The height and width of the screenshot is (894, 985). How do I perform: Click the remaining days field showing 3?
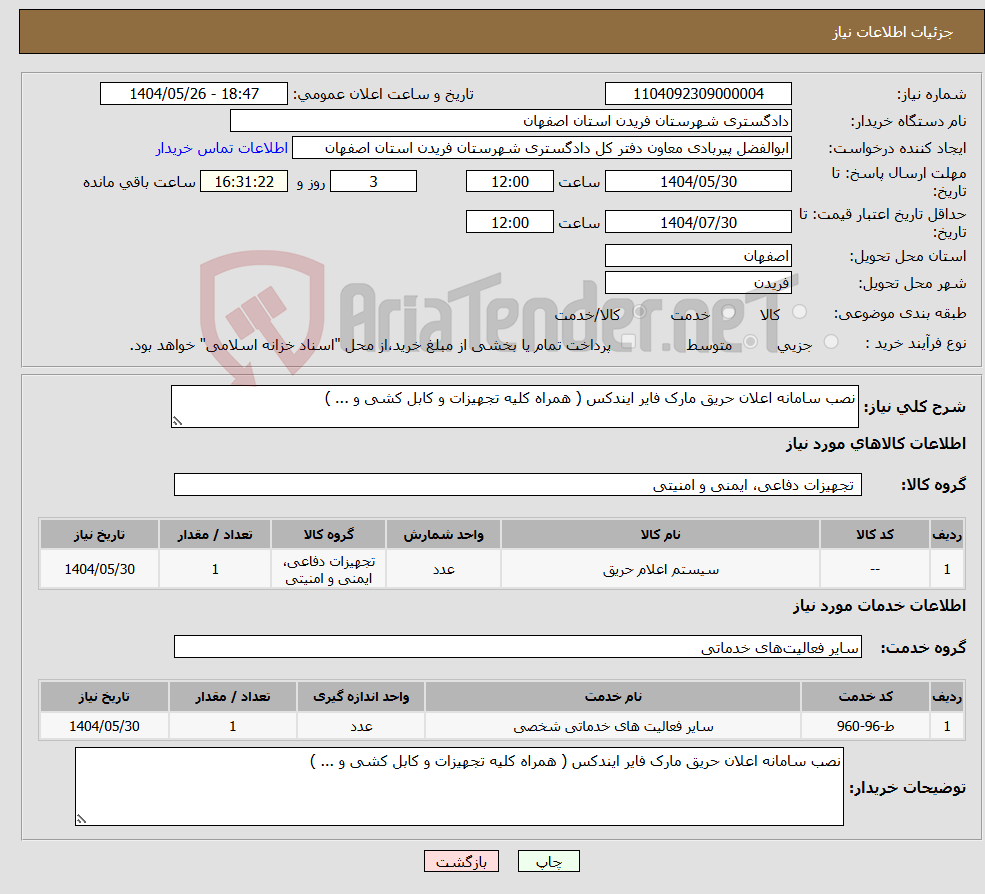pos(373,182)
